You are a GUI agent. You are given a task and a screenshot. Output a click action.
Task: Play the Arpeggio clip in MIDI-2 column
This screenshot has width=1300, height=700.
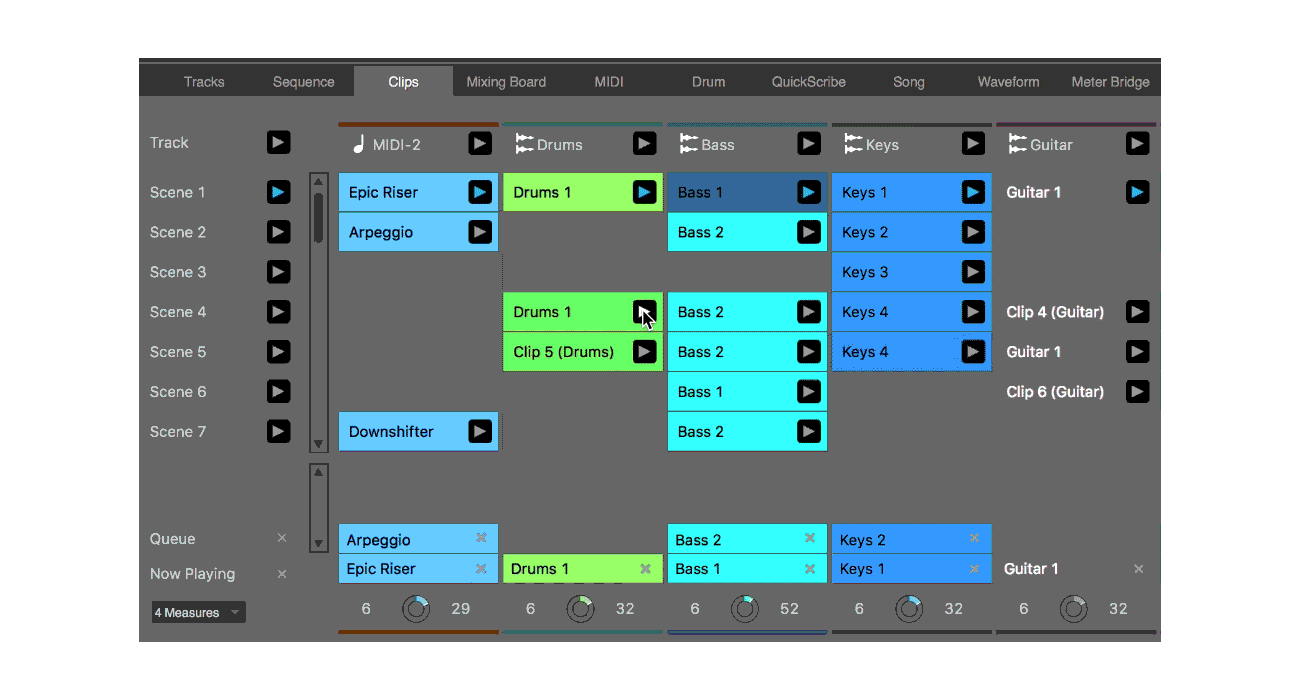(480, 232)
